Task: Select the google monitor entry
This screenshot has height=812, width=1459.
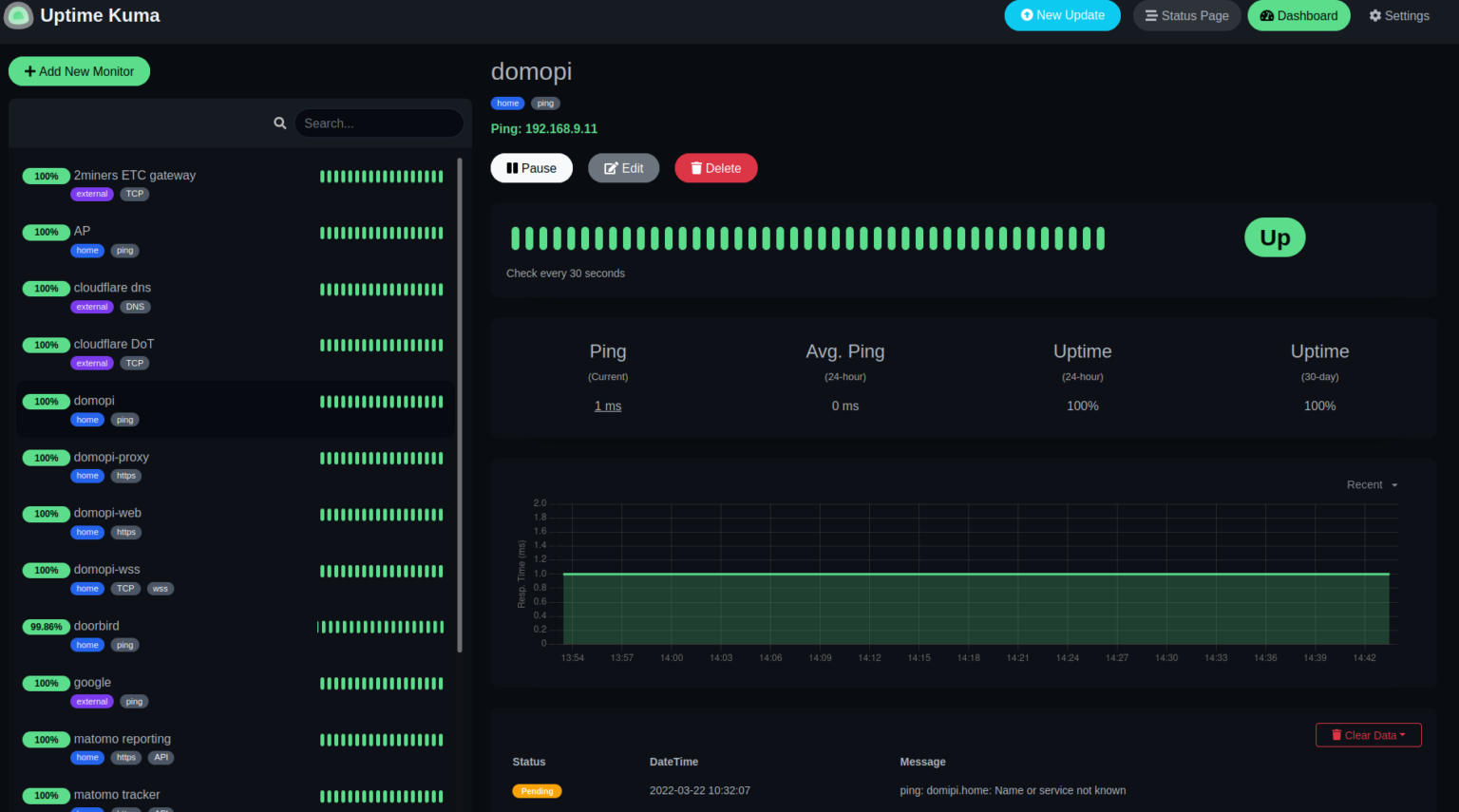Action: (x=92, y=682)
